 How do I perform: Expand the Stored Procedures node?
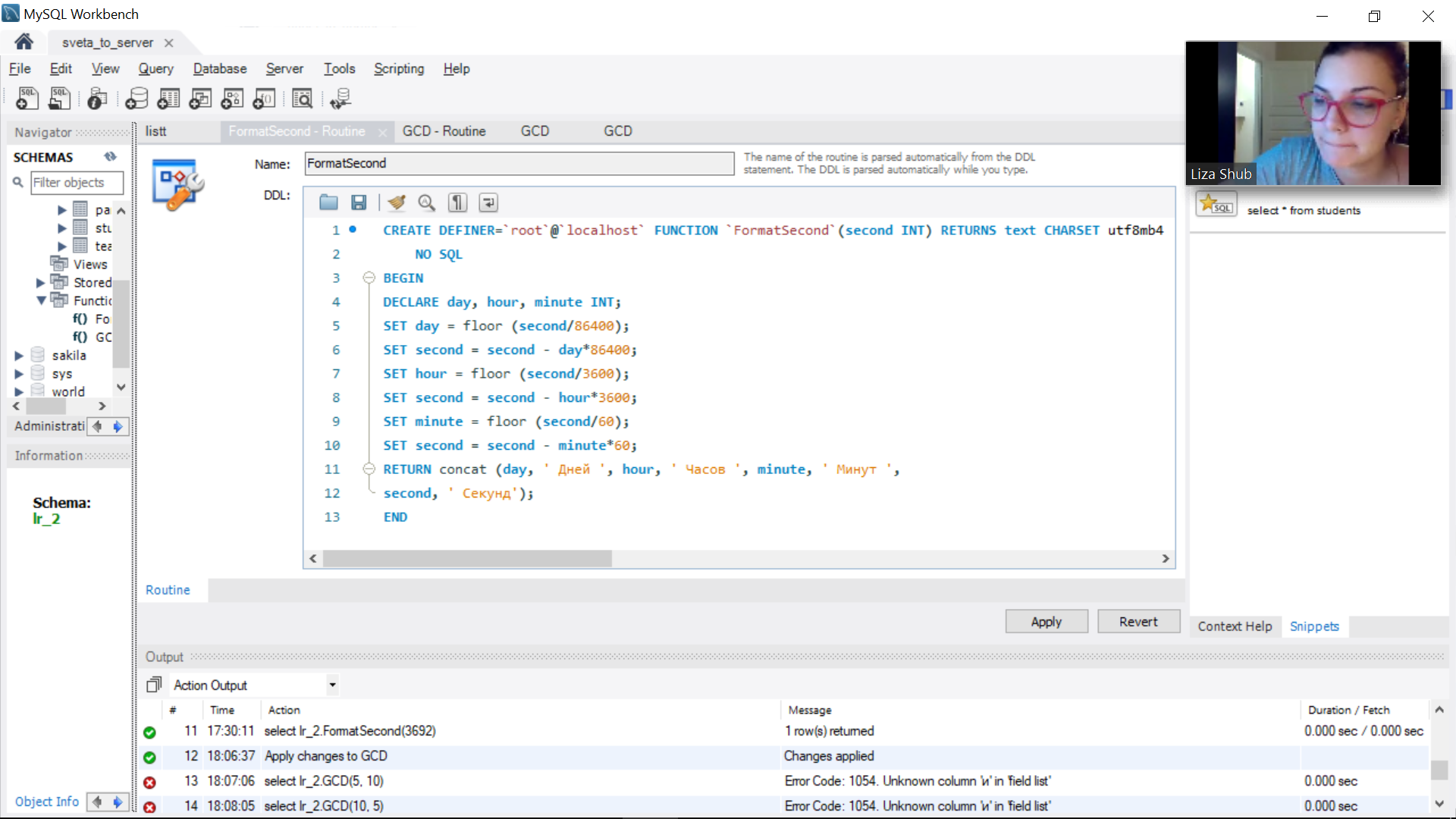click(x=41, y=283)
